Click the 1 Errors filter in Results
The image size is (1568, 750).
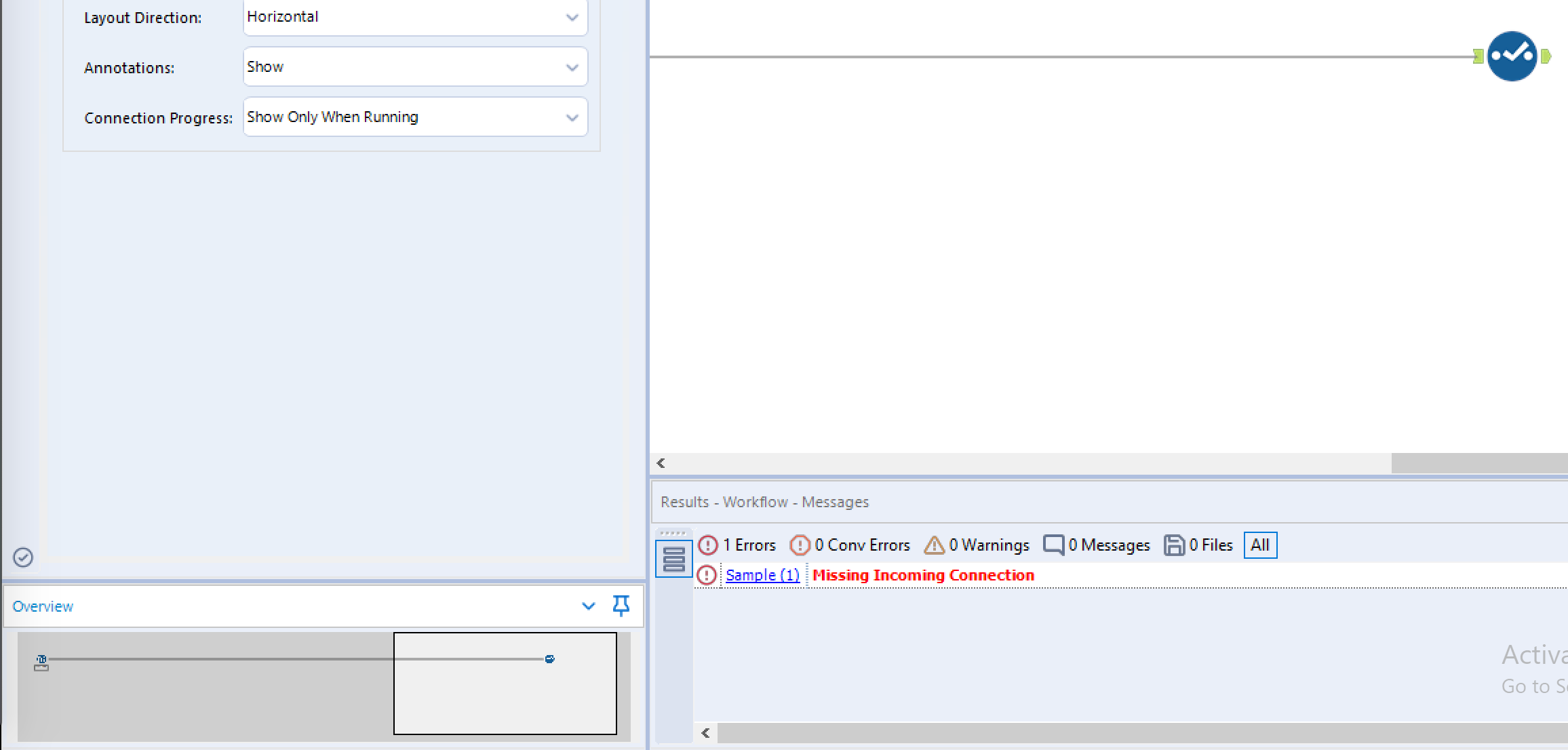(737, 545)
